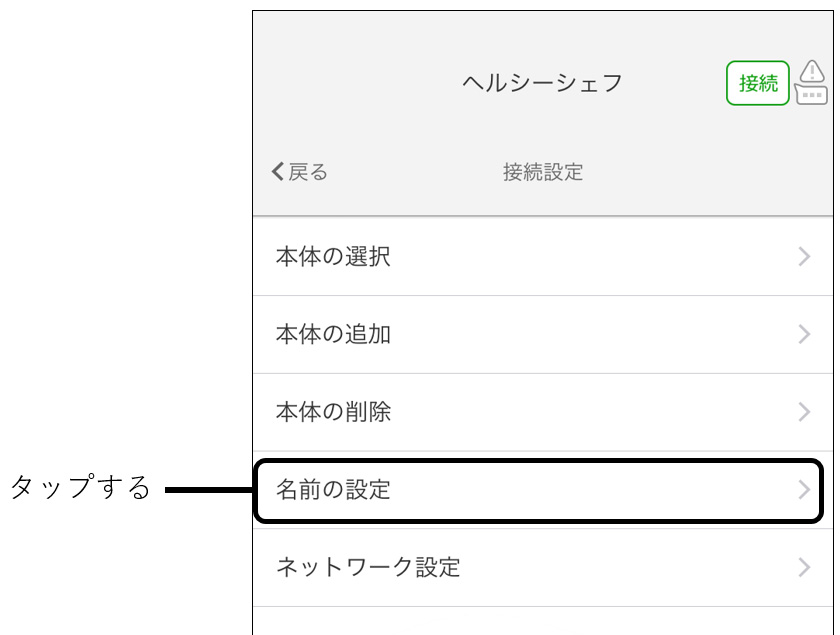
Task: Tap the highlighted 名前の設定 item
Action: click(333, 490)
